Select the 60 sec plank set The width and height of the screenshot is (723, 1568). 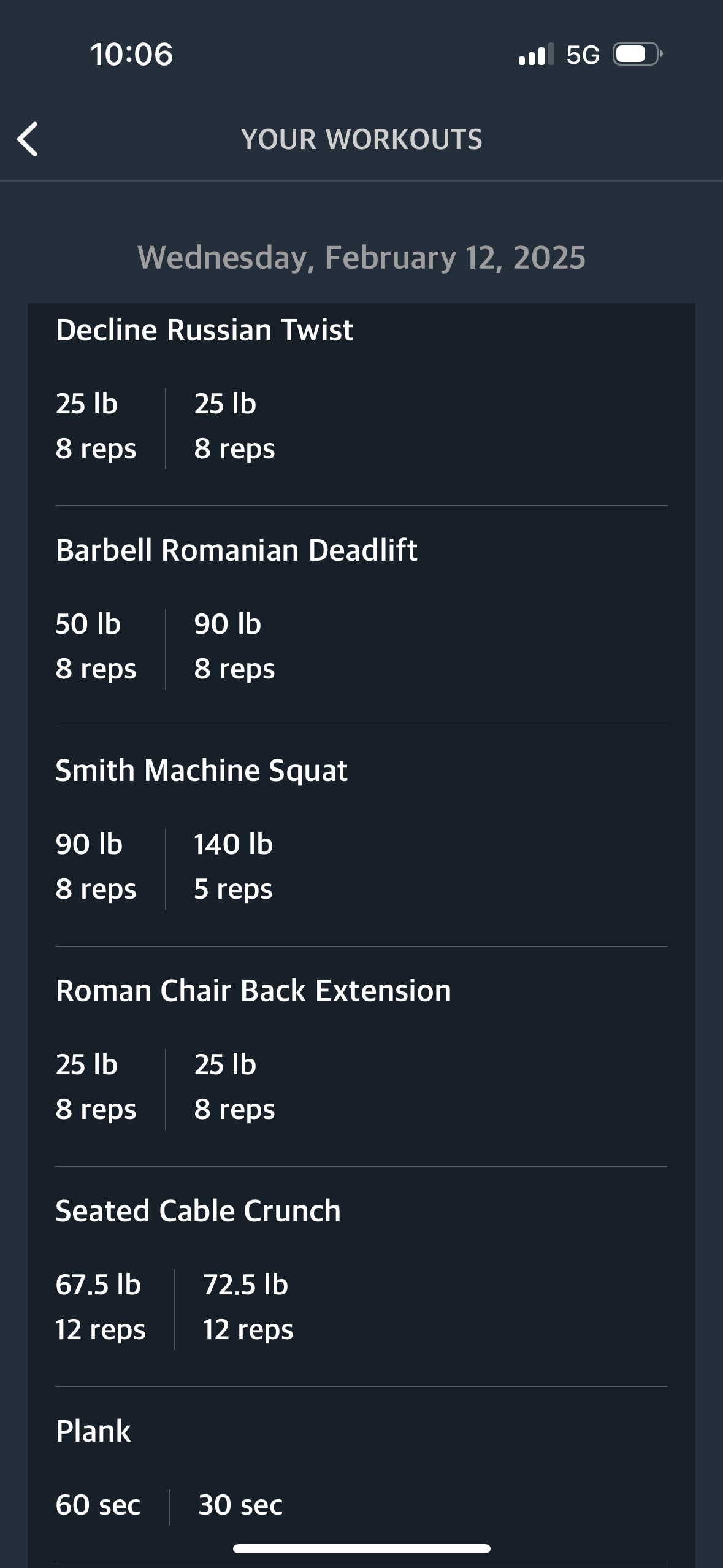98,1505
